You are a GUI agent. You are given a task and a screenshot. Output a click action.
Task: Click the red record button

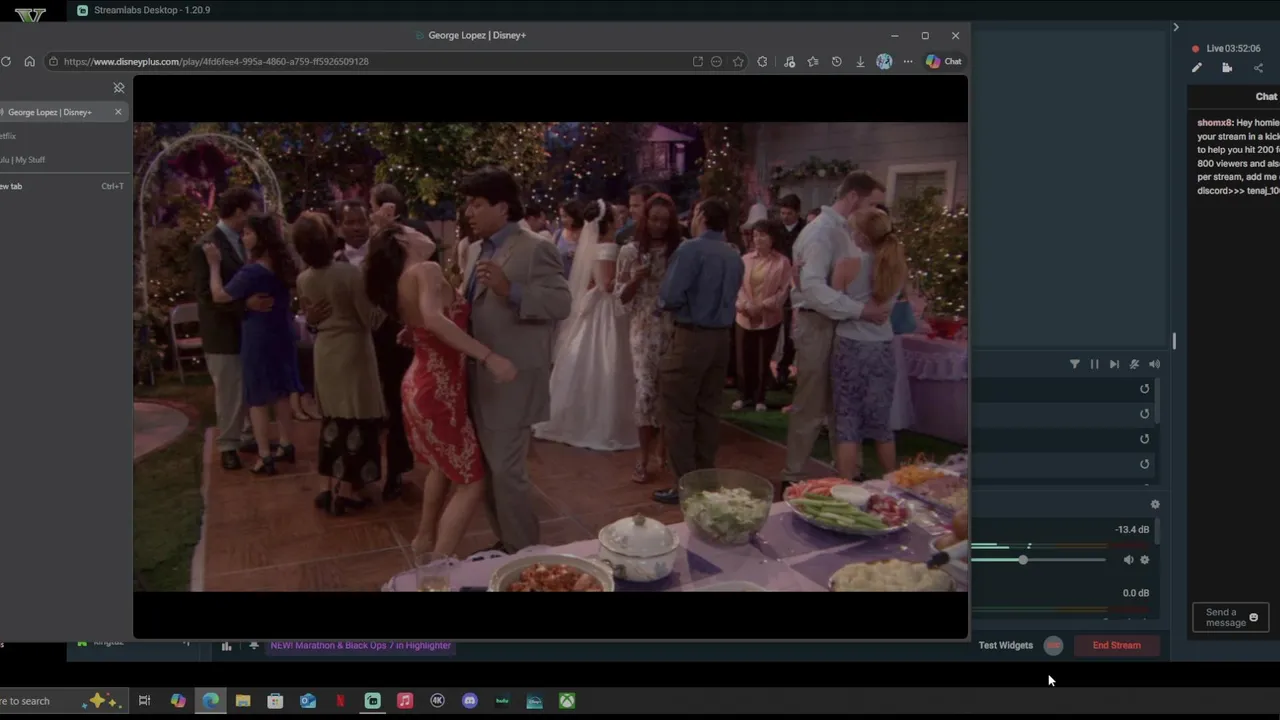click(x=1053, y=646)
